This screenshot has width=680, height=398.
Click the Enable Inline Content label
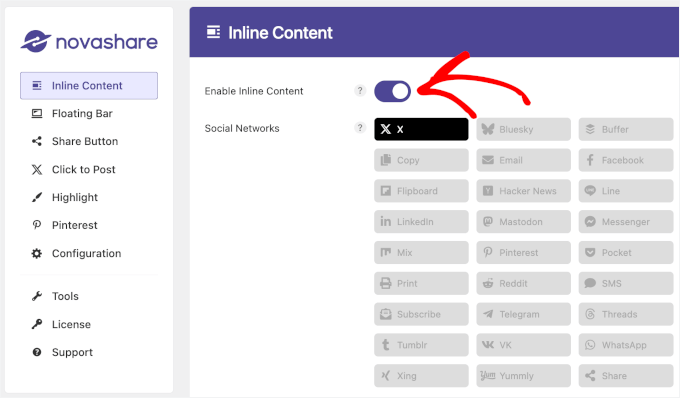click(254, 91)
